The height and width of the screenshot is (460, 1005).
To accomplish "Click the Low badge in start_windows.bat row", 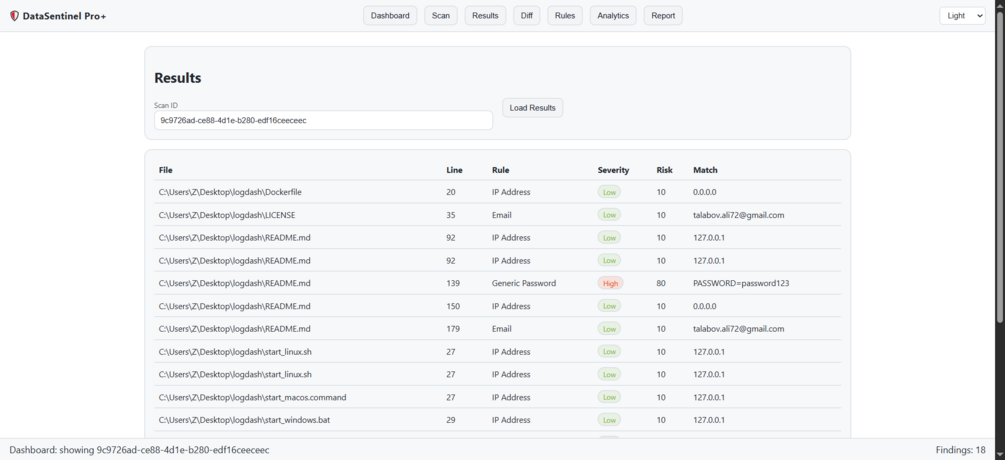I will pyautogui.click(x=609, y=420).
